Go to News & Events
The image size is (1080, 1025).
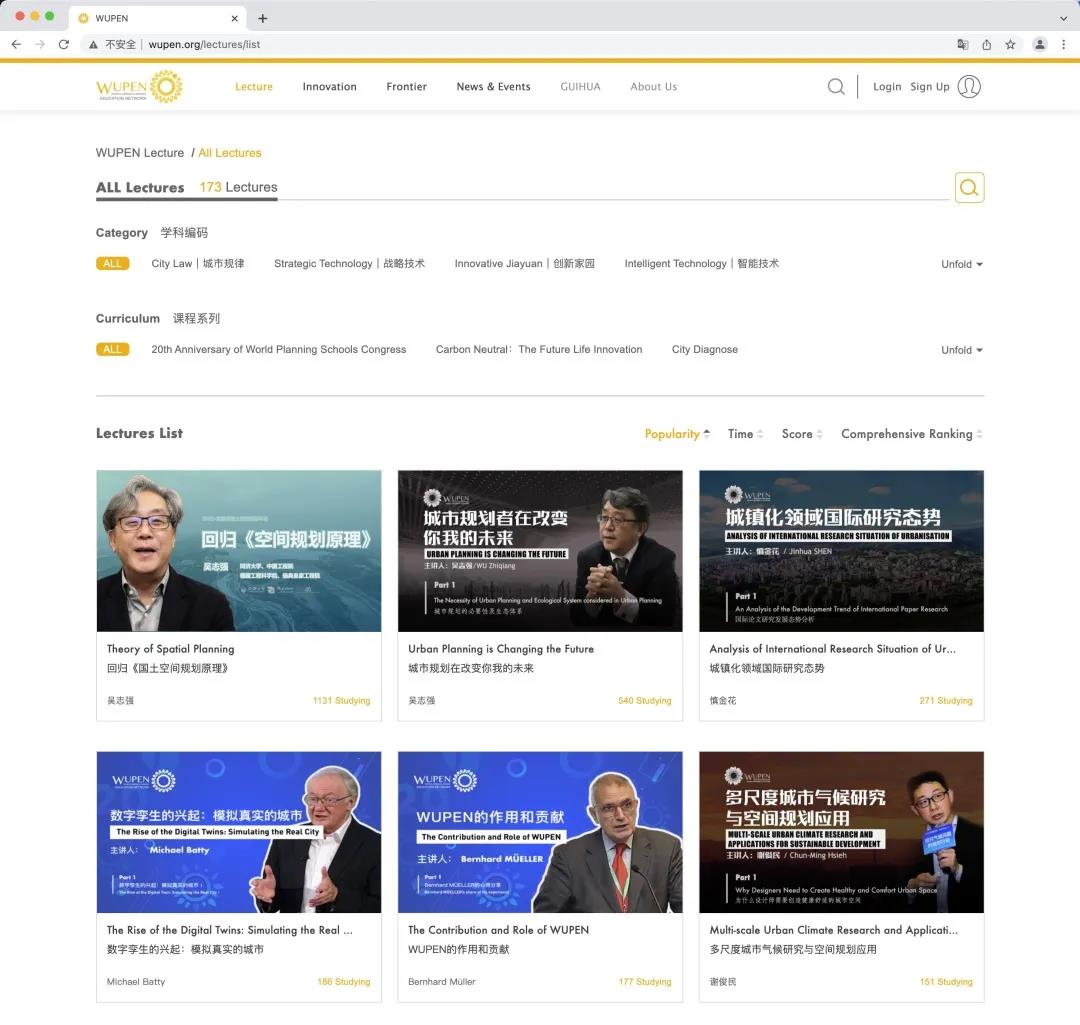493,87
